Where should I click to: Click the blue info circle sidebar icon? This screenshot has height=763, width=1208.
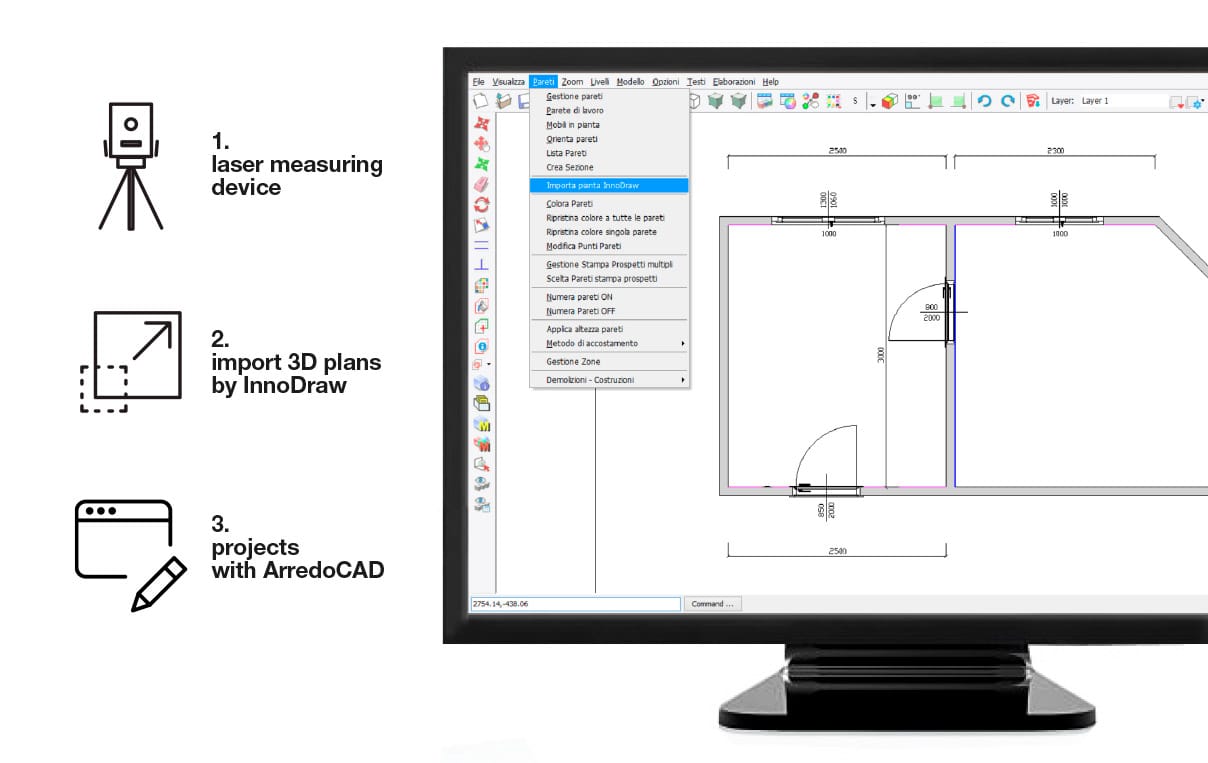481,346
